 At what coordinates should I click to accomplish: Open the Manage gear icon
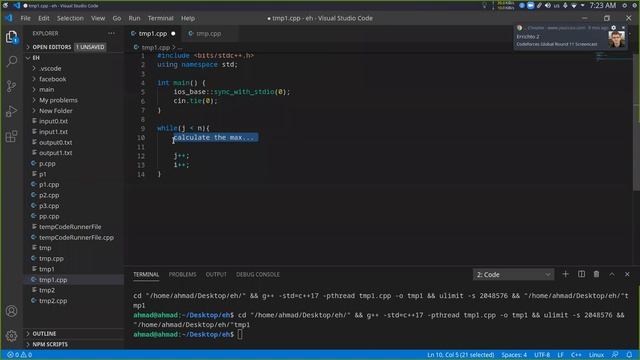tap(11, 336)
